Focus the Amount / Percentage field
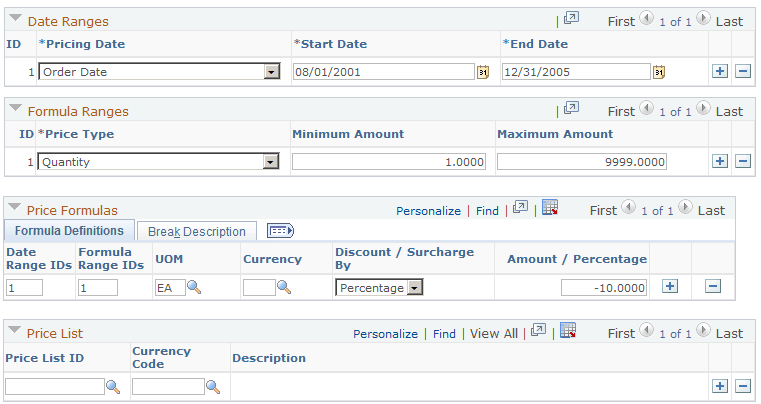 [x=604, y=287]
